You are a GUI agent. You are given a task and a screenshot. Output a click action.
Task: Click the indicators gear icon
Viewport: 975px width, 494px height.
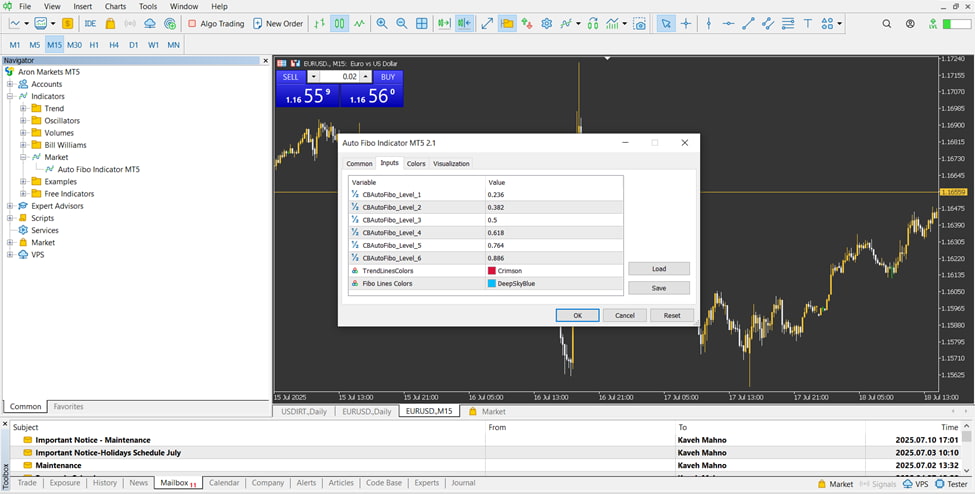[547, 24]
